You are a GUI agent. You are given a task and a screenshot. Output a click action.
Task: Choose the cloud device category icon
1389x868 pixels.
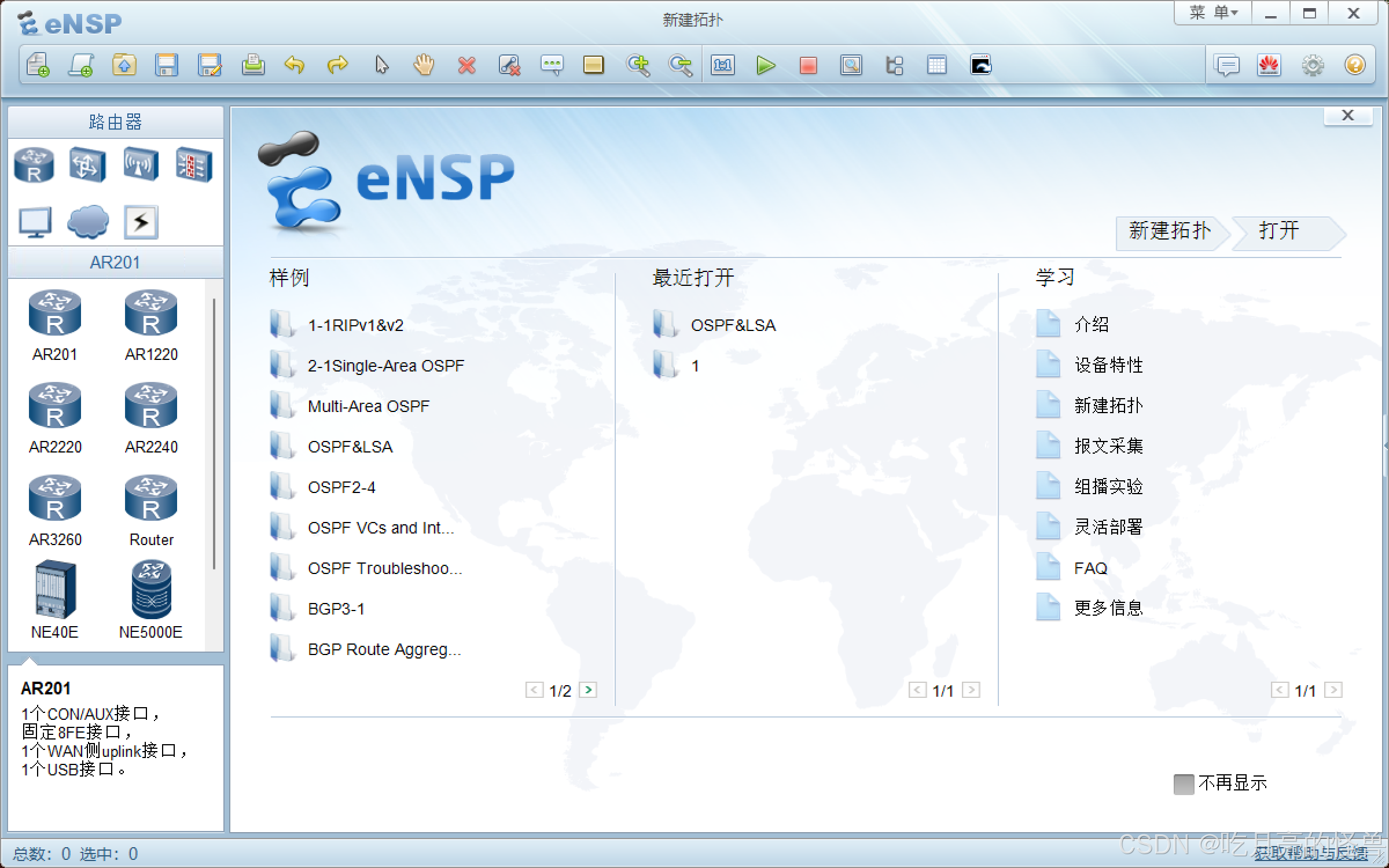pyautogui.click(x=88, y=222)
